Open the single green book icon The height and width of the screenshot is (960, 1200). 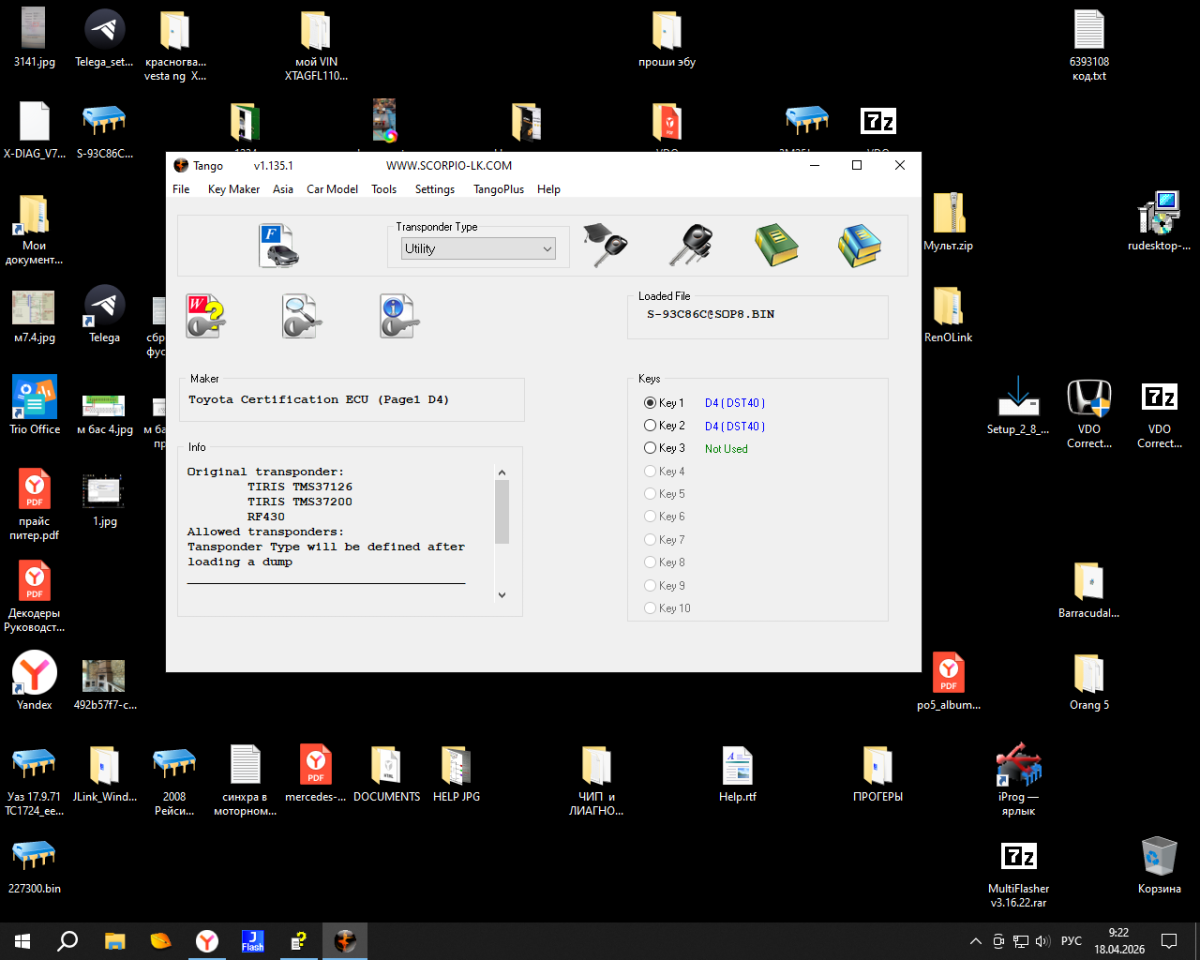click(x=776, y=245)
